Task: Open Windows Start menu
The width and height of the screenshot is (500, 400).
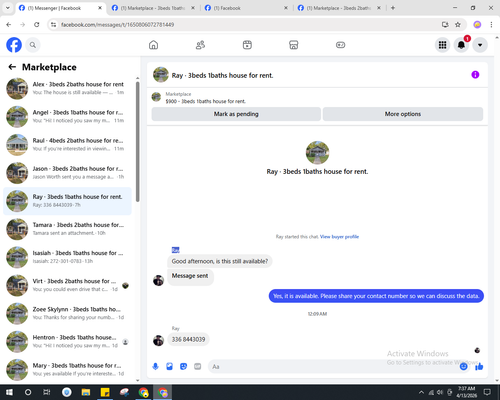Action: [9, 392]
